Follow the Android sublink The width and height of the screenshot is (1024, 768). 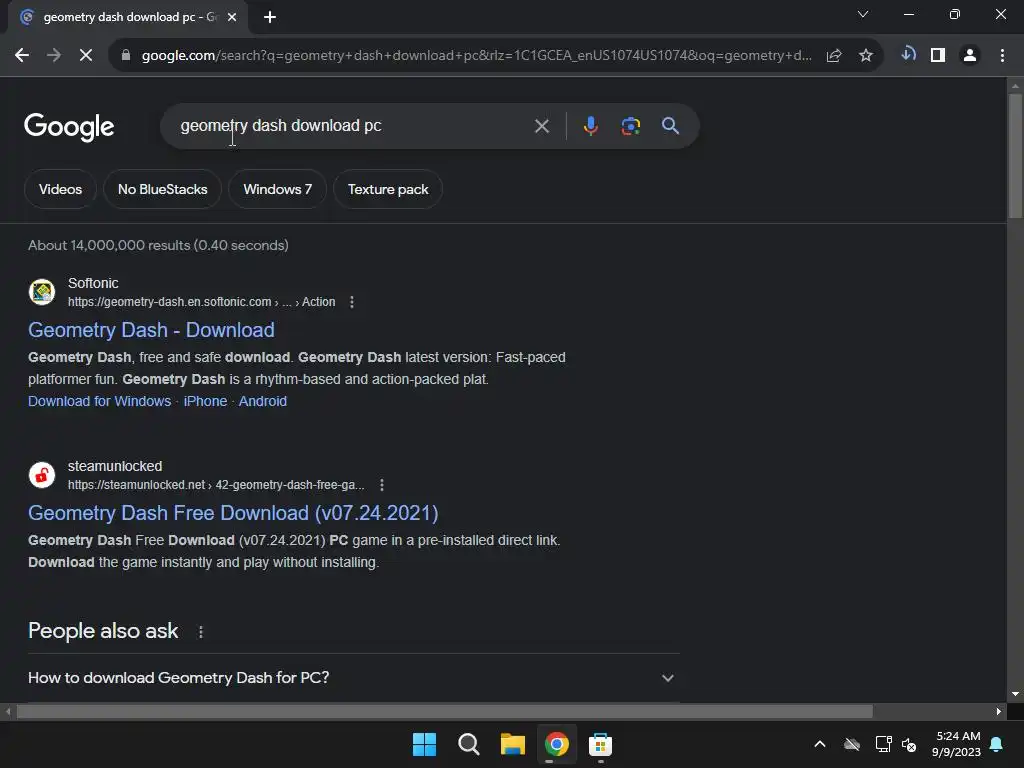pyautogui.click(x=263, y=402)
